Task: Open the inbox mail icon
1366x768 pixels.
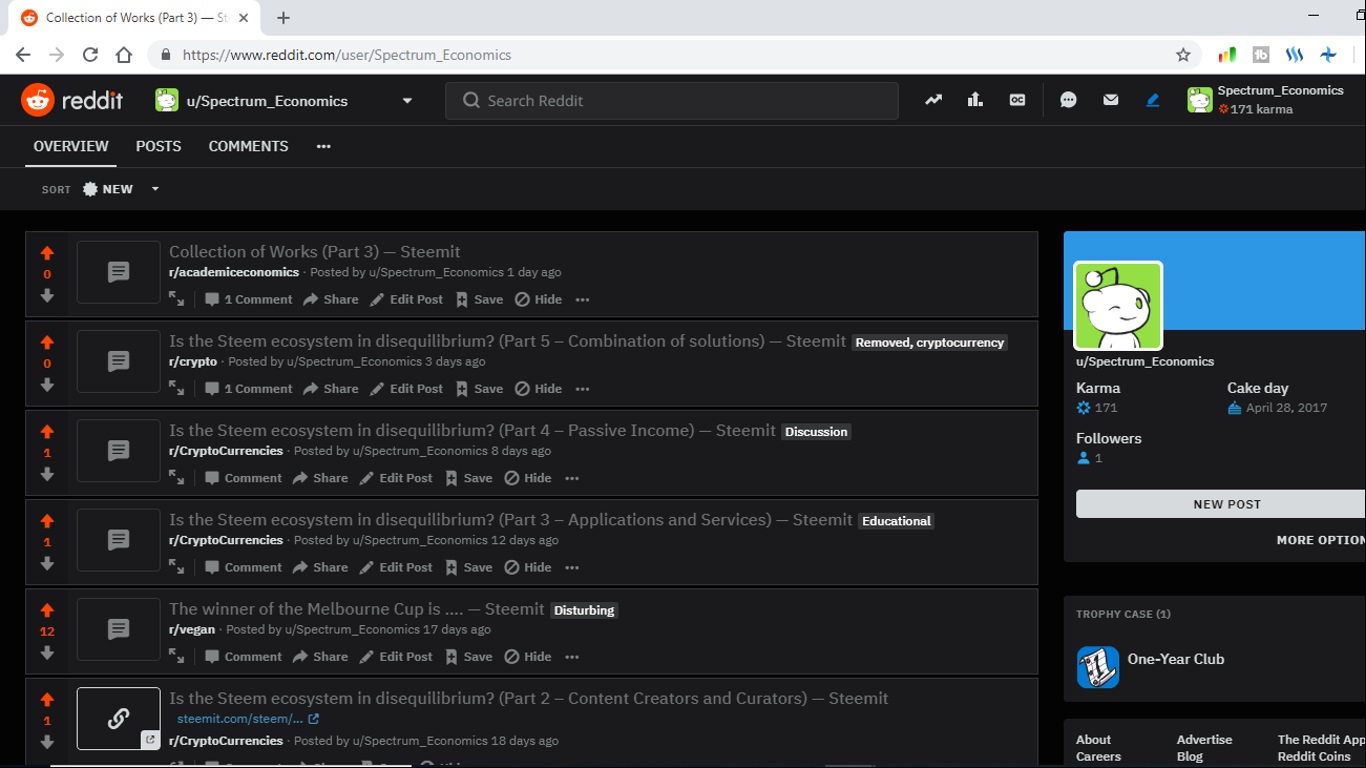Action: [1110, 100]
